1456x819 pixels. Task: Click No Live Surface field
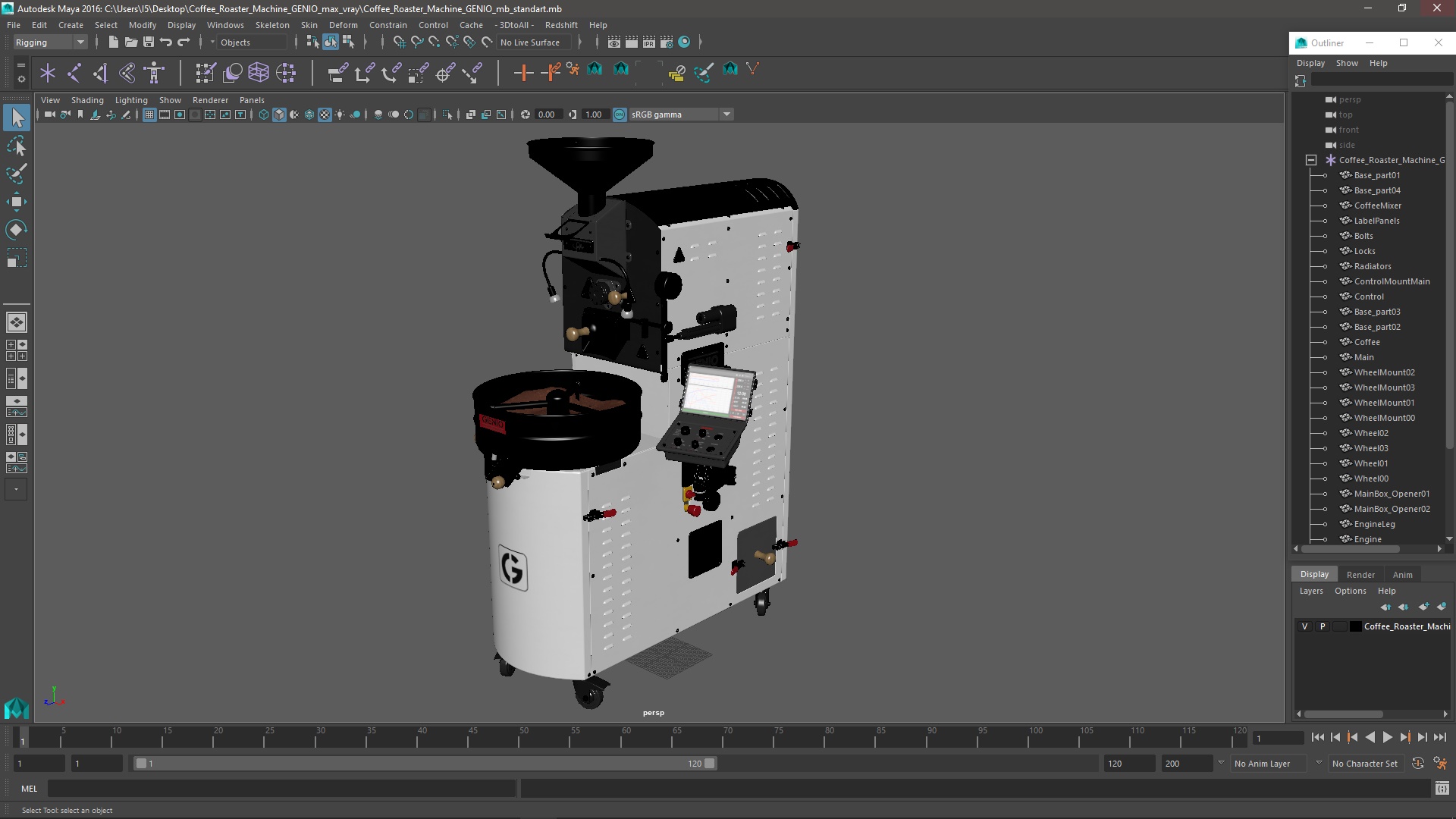(x=535, y=42)
